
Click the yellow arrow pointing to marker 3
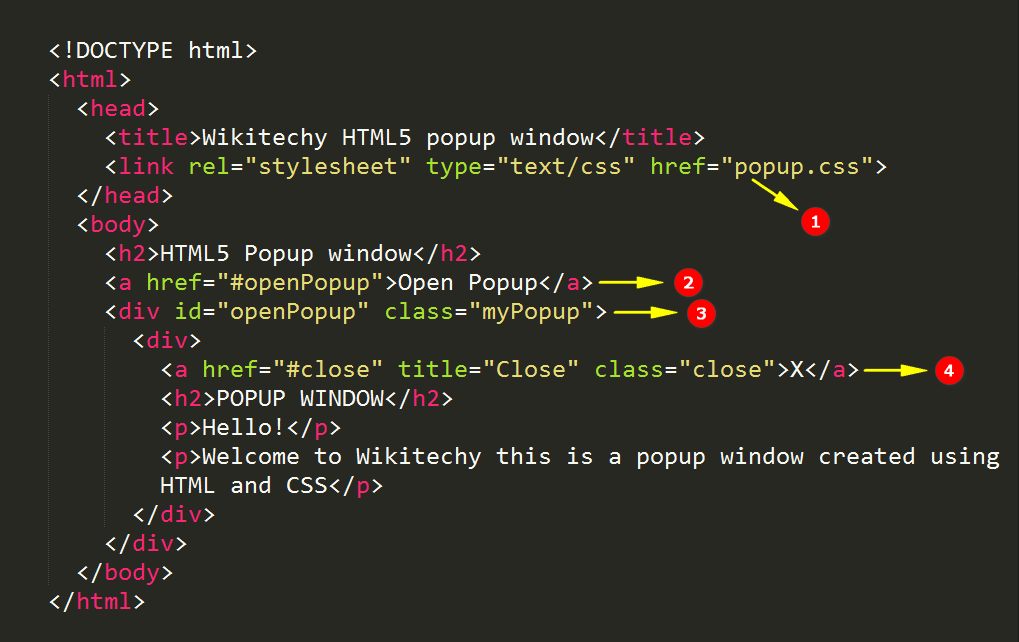pyautogui.click(x=645, y=313)
